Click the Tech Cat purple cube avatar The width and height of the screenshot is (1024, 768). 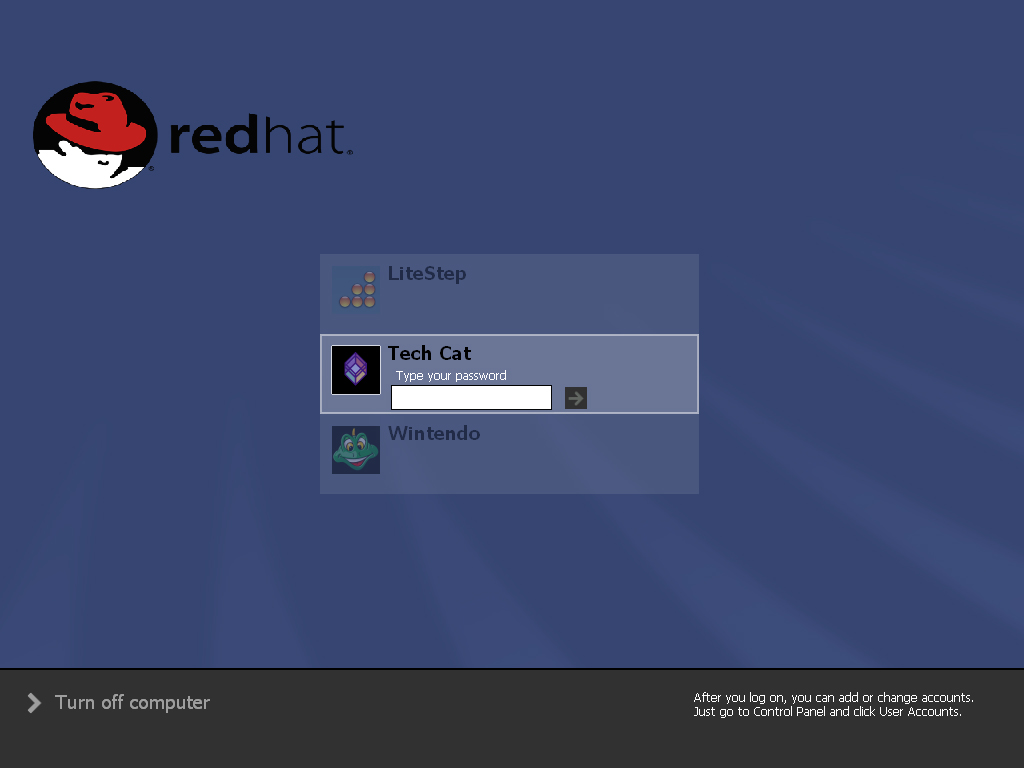click(356, 370)
